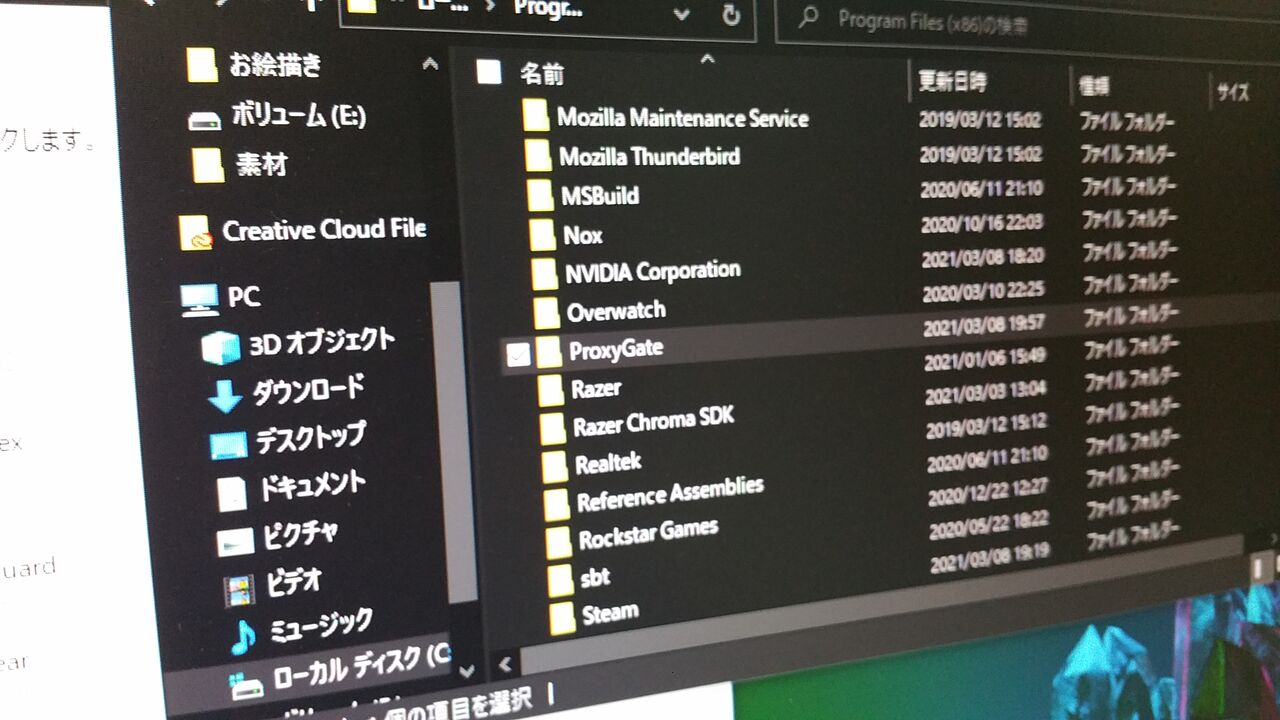Screen dimensions: 1280x720
Task: Uncheck the ProxyGate row checkbox
Action: coord(518,354)
